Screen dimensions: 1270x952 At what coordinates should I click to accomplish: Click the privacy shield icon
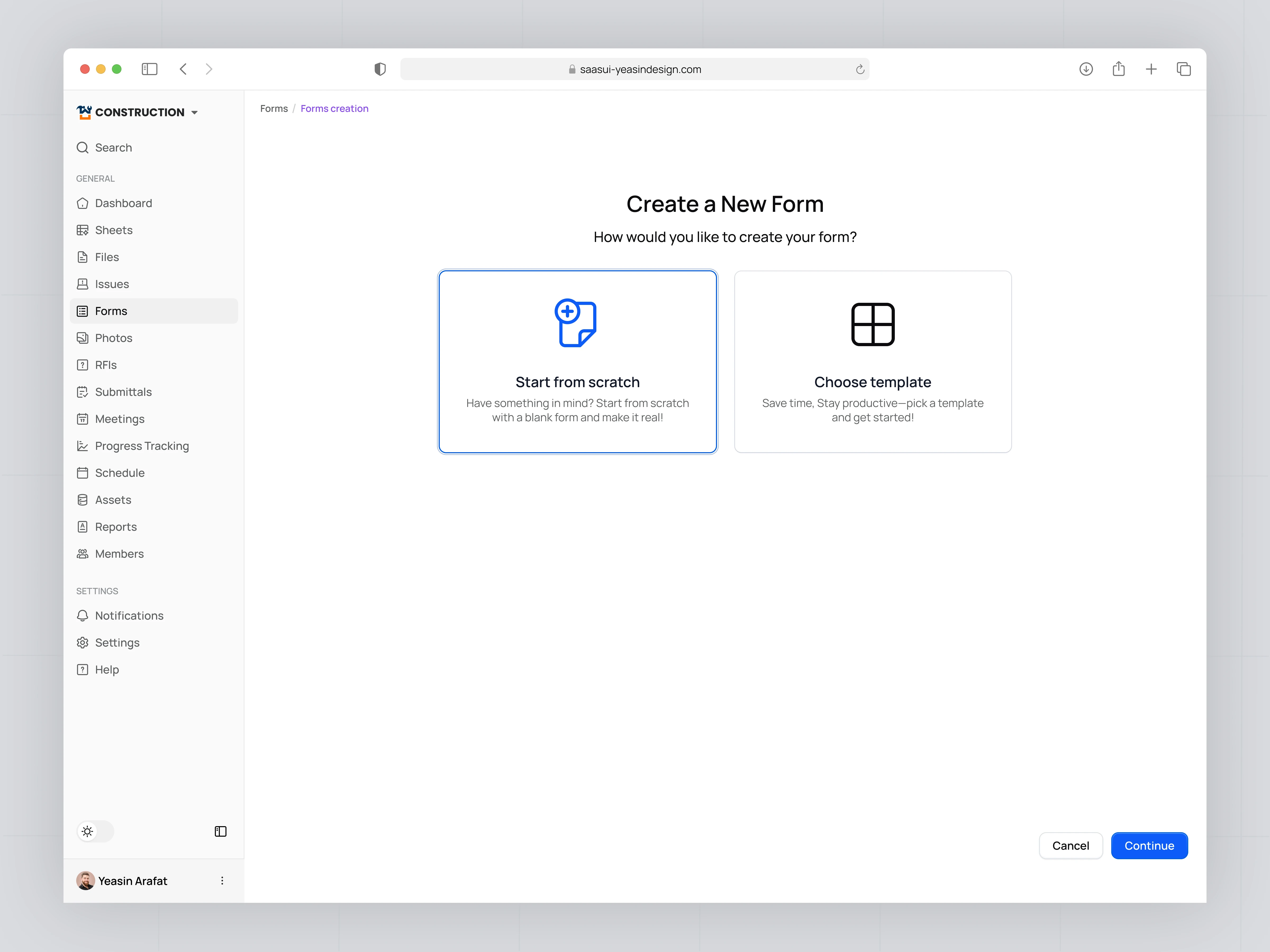(380, 69)
